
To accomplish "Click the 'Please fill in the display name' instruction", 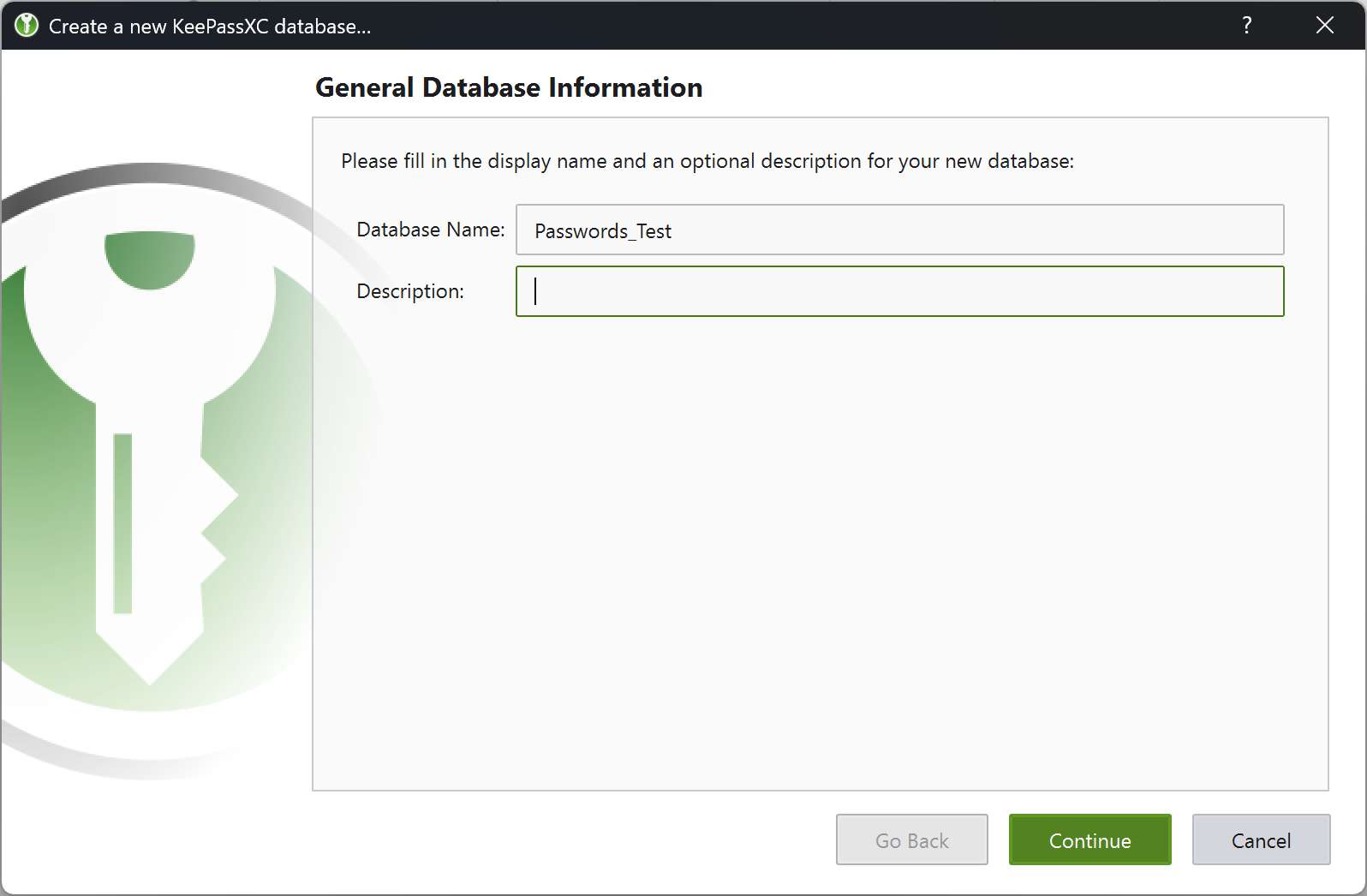I will click(x=707, y=161).
